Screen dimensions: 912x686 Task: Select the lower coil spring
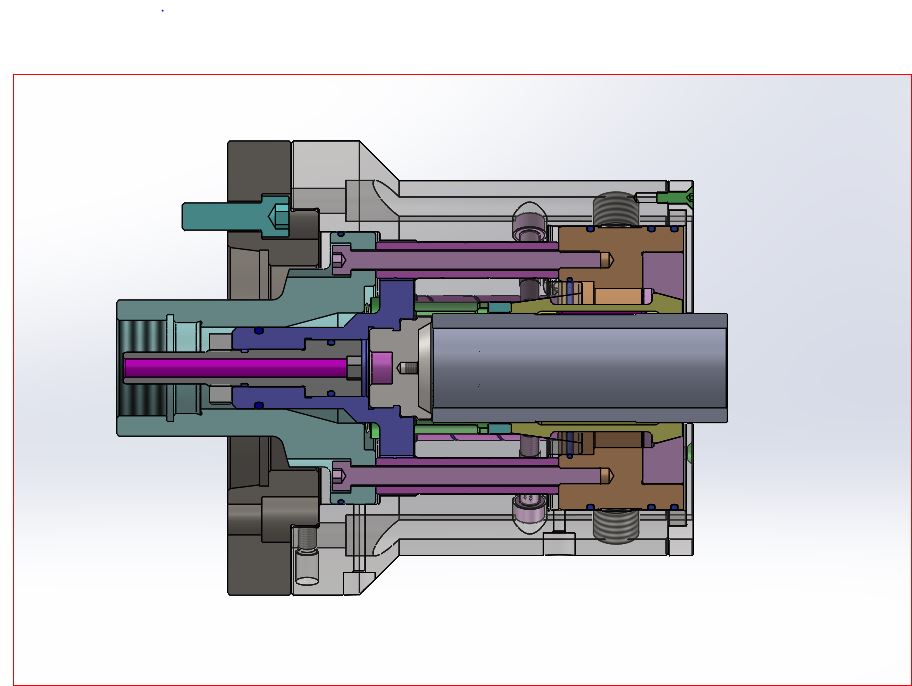(x=615, y=526)
